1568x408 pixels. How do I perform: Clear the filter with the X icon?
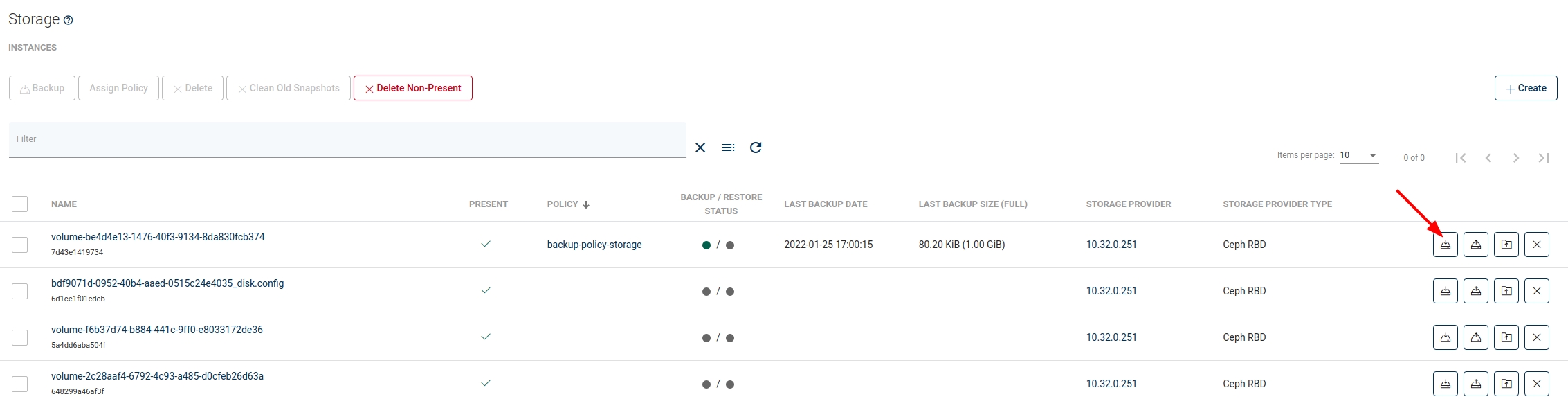pyautogui.click(x=700, y=148)
